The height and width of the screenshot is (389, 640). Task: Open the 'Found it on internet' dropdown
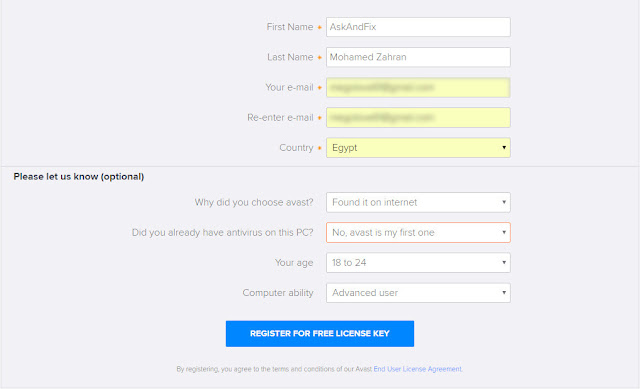pyautogui.click(x=418, y=202)
